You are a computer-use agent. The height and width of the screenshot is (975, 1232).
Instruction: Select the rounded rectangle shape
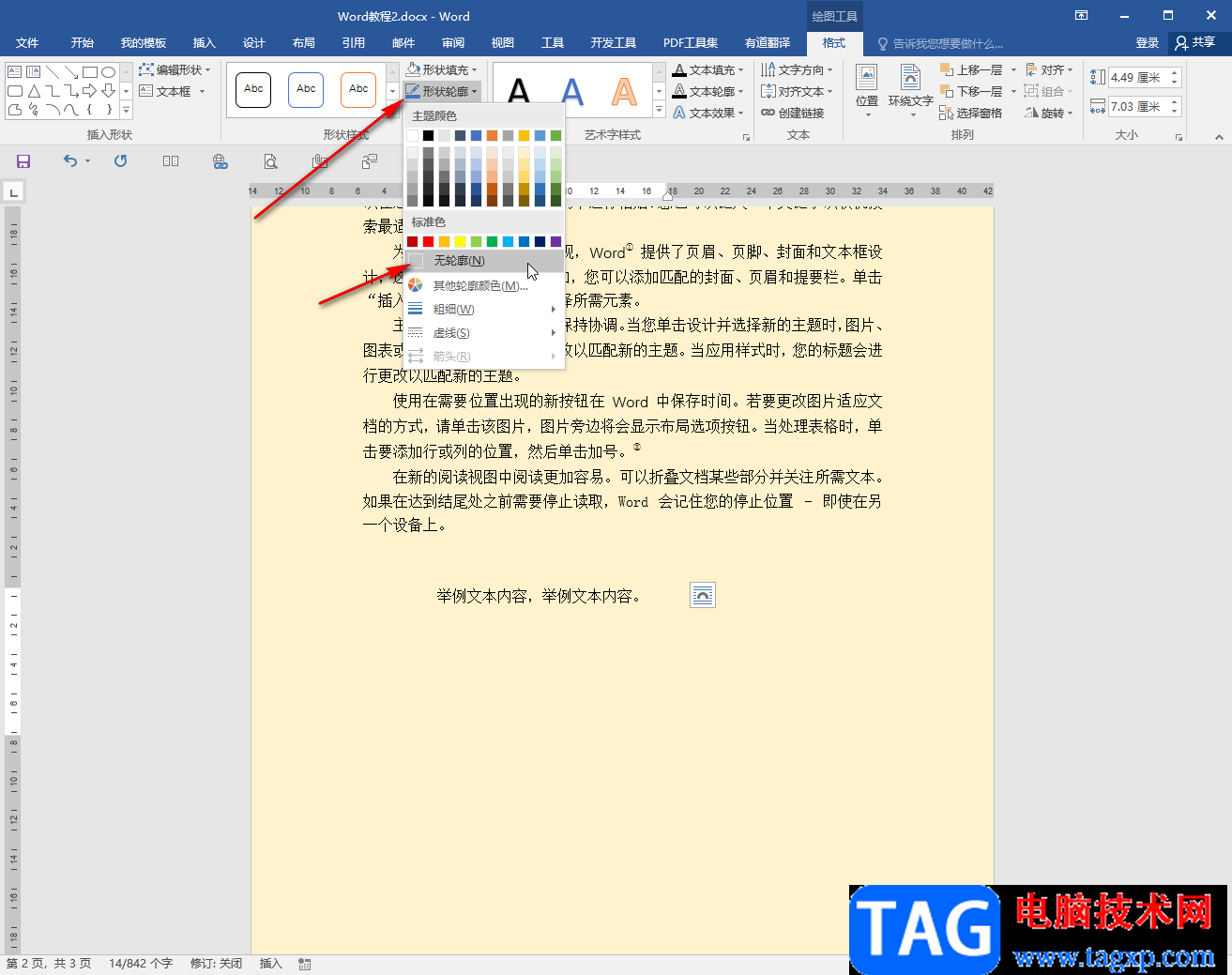coord(15,91)
